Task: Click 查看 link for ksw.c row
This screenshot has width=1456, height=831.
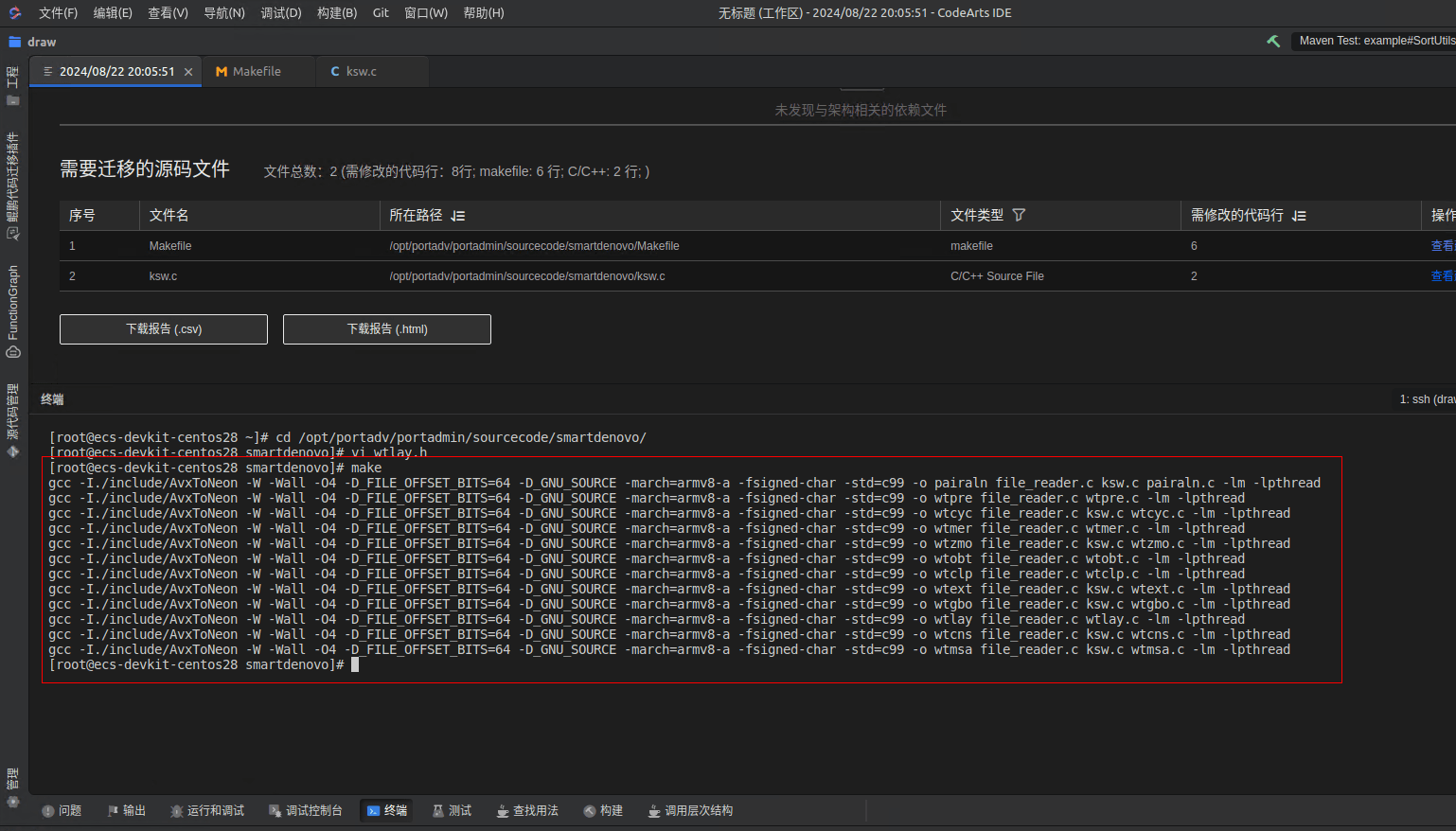Action: pos(1442,276)
